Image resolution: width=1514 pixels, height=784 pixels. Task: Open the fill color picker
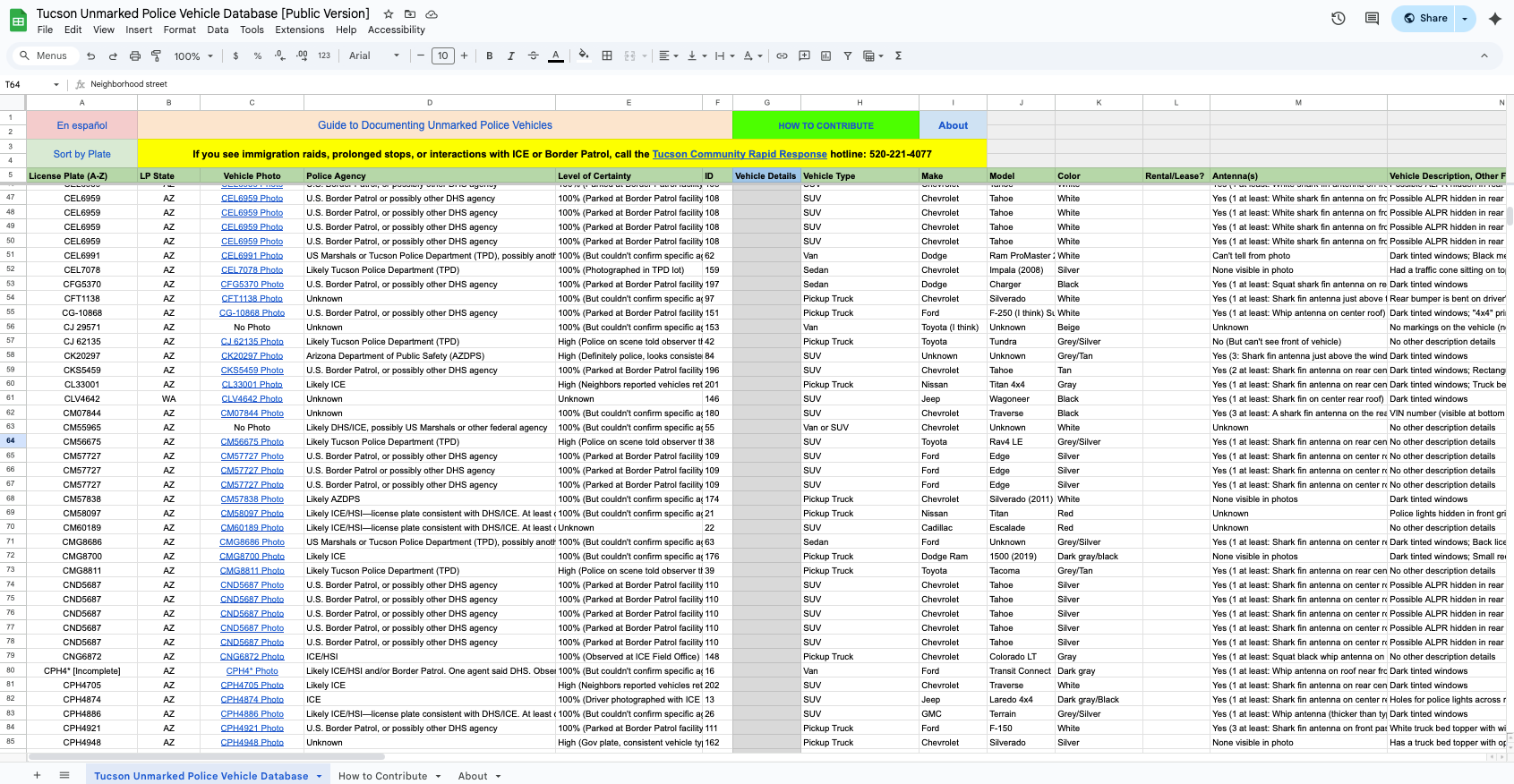pos(584,55)
